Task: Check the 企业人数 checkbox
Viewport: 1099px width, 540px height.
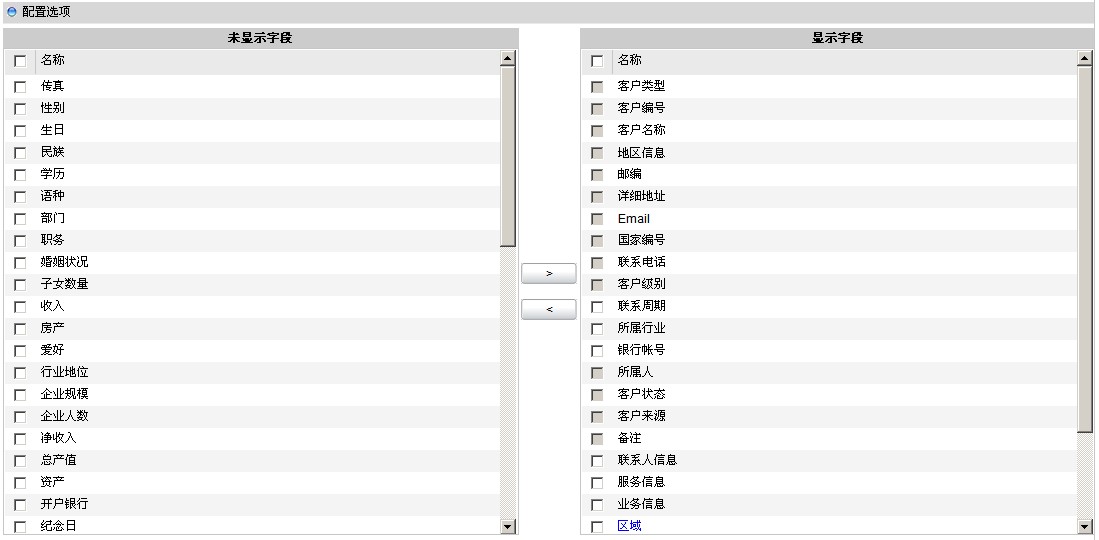Action: pyautogui.click(x=20, y=417)
